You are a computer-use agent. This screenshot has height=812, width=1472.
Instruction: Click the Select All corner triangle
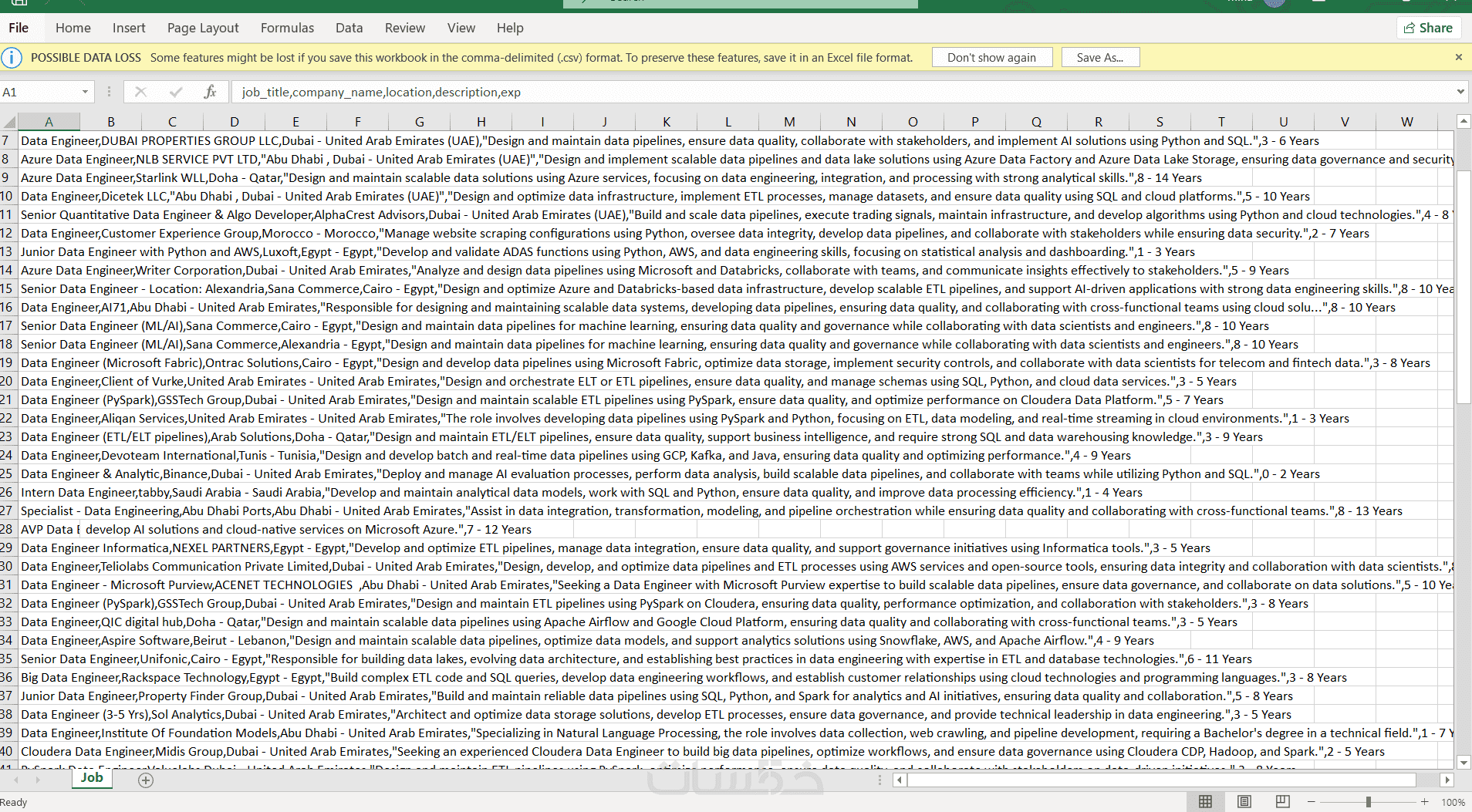point(9,122)
